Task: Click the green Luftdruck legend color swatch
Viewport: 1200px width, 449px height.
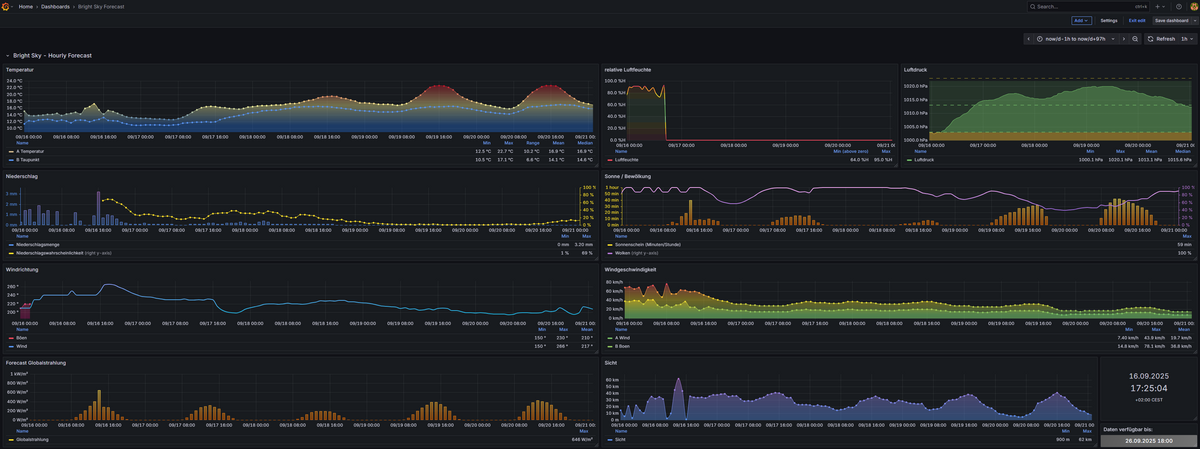Action: pyautogui.click(x=909, y=159)
